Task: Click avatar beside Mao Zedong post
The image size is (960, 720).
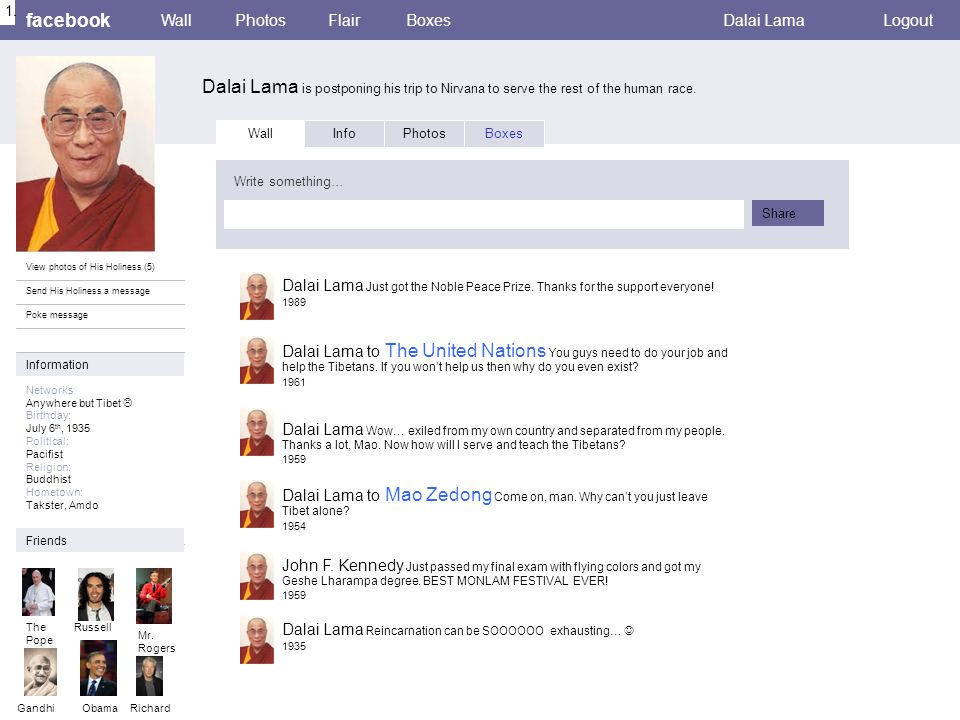Action: tap(257, 504)
